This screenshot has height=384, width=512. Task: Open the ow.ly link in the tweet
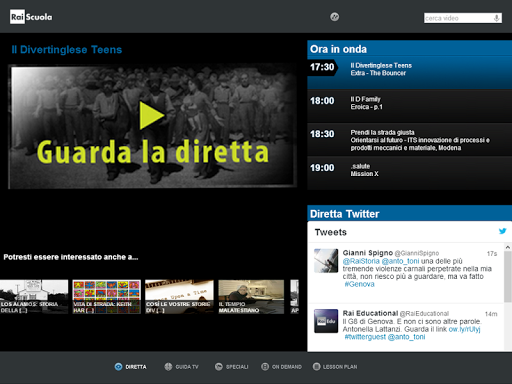click(x=464, y=329)
